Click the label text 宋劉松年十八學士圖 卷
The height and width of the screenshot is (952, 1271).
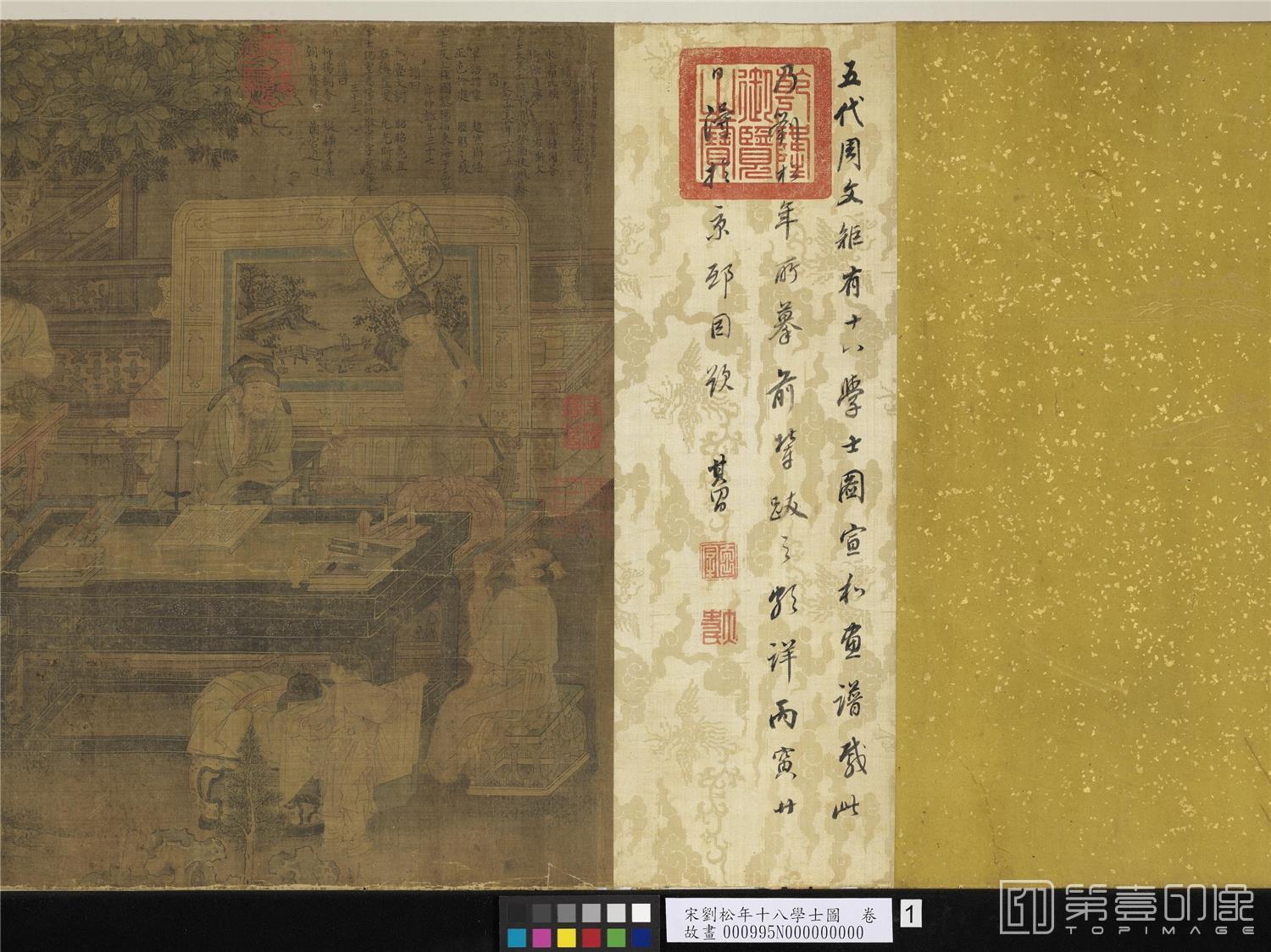(780, 916)
